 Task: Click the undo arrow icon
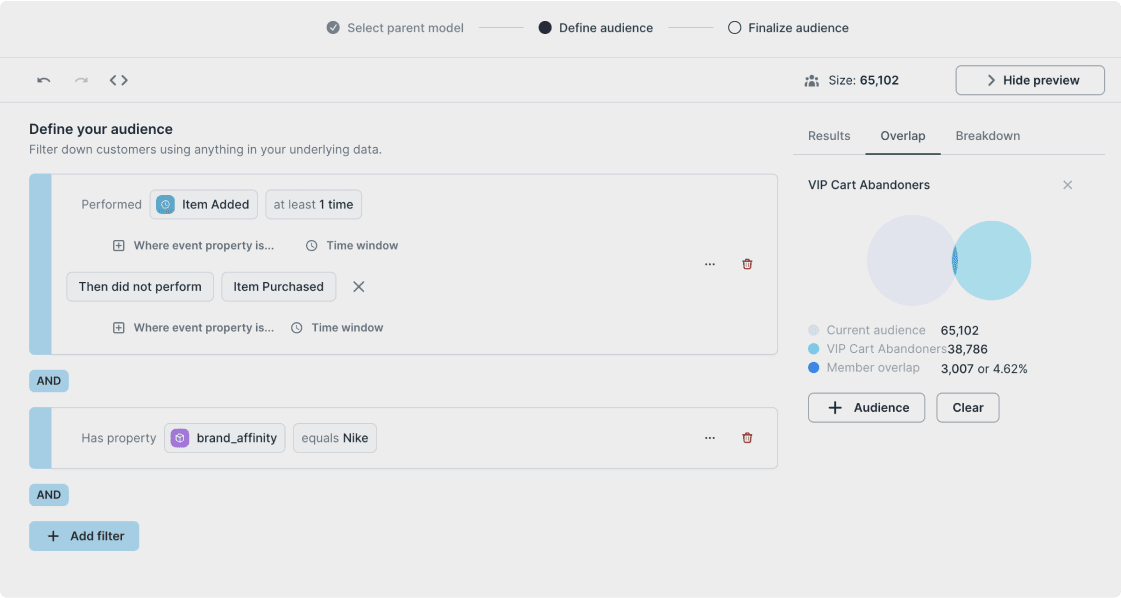point(44,80)
